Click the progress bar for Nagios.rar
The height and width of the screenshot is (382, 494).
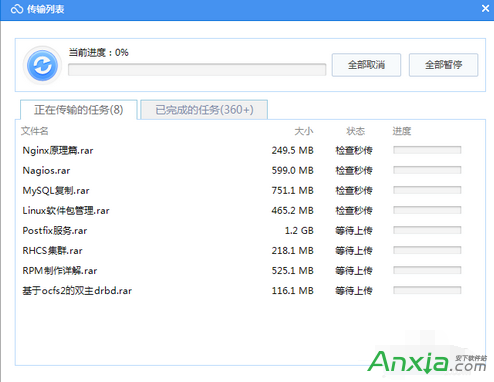(x=427, y=170)
